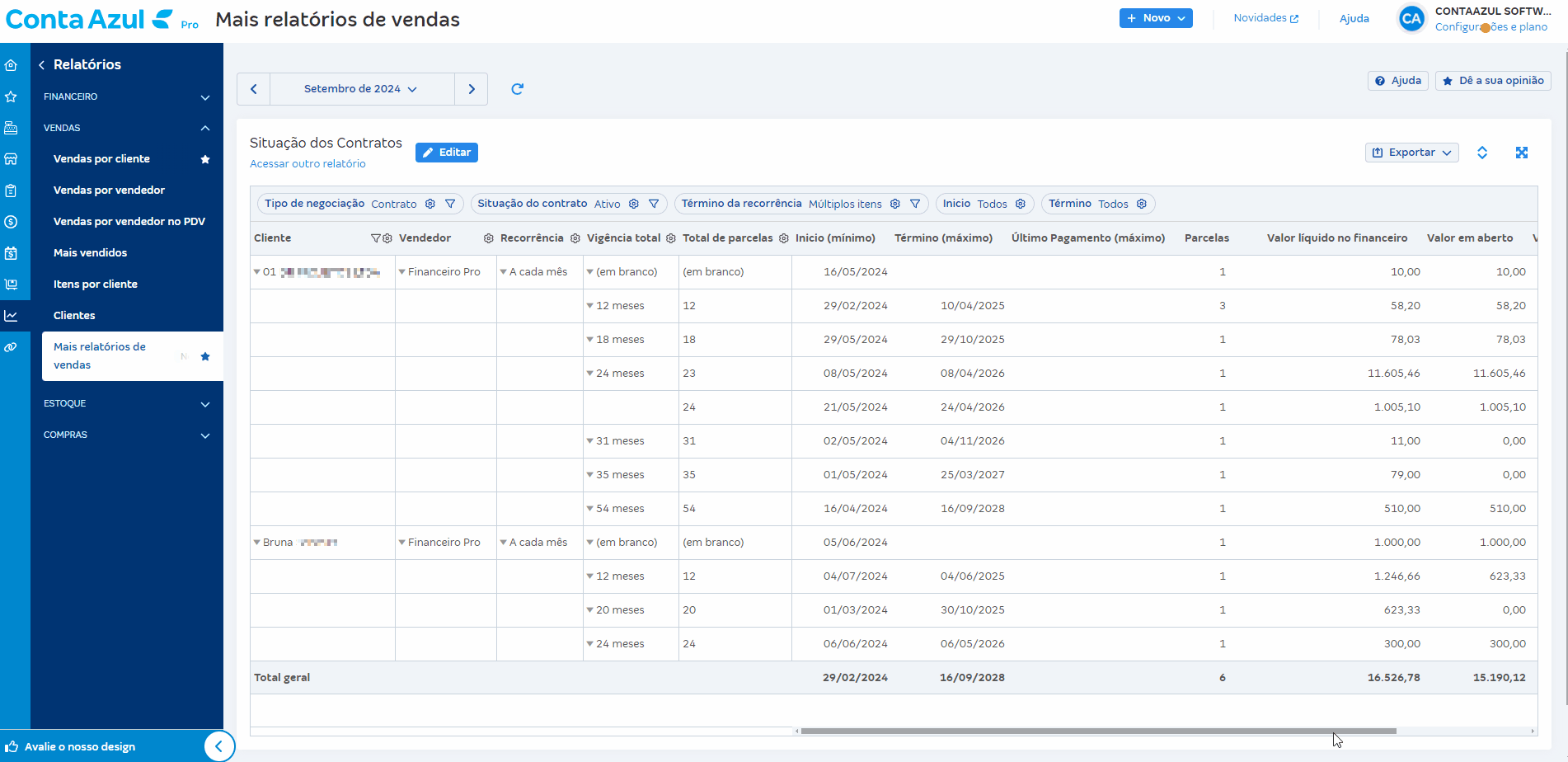Screen dimensions: 1568x762
Task: Click the Ajuda button with question icon
Action: pyautogui.click(x=1398, y=81)
